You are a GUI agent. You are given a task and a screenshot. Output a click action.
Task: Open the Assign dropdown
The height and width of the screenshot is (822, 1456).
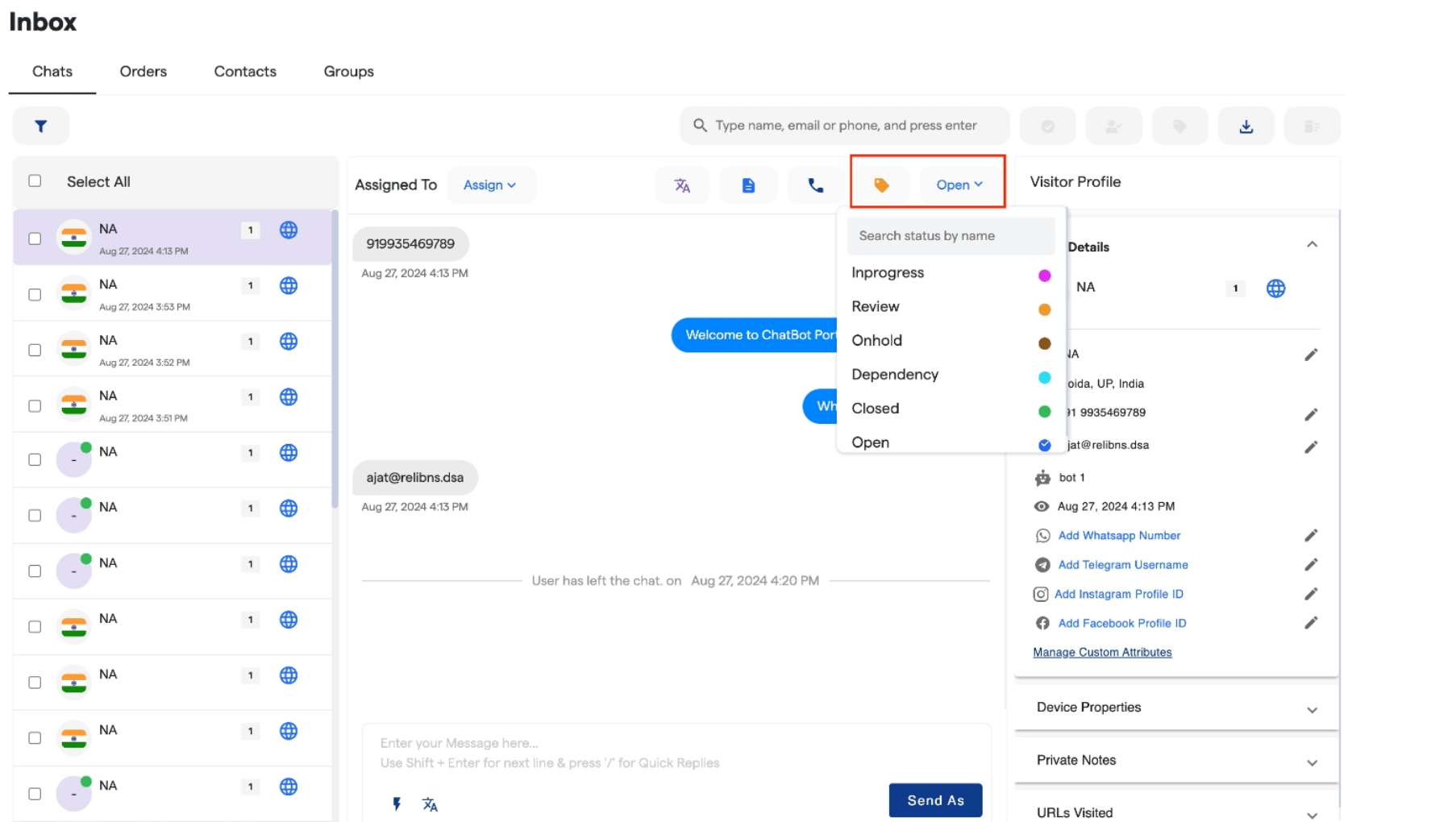489,185
